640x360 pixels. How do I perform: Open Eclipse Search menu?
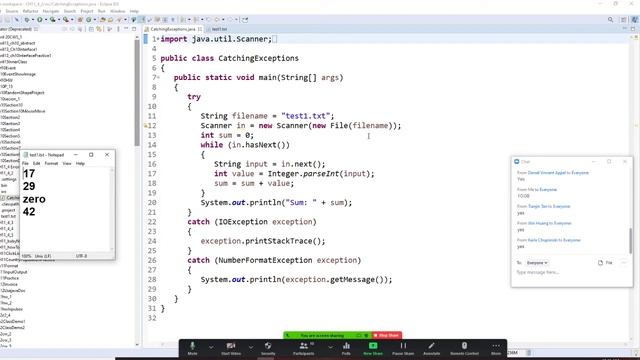click(70, 11)
